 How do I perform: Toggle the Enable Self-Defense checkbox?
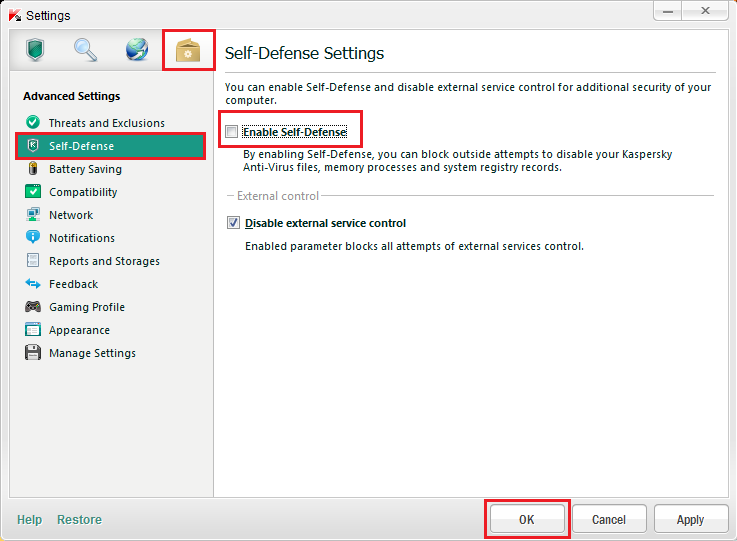coord(232,132)
